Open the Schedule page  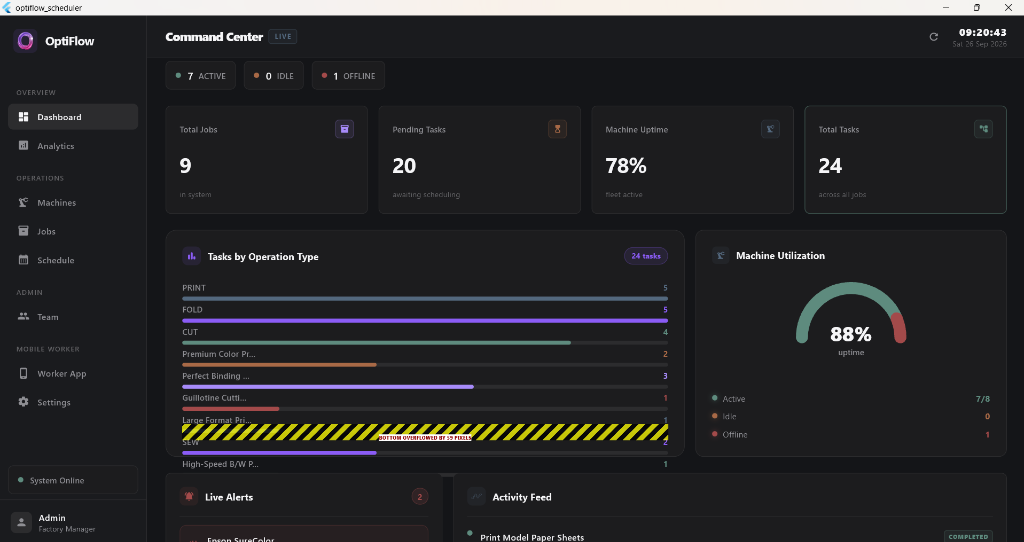[73, 260]
